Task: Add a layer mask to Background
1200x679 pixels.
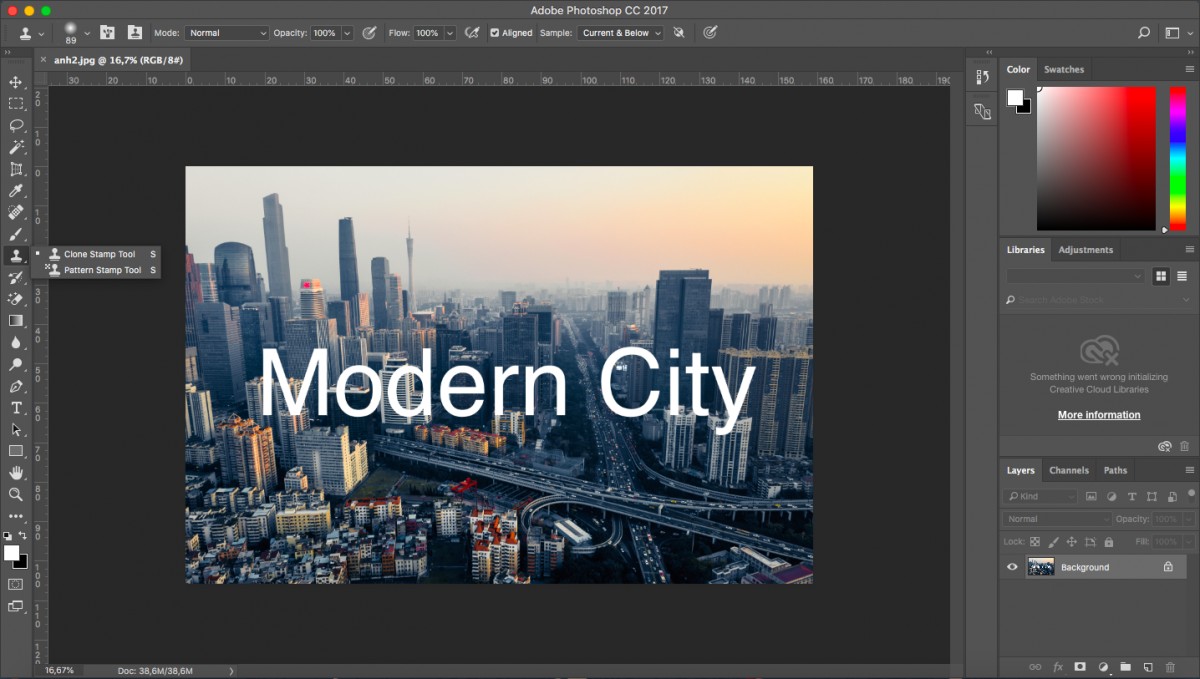Action: tap(1079, 666)
